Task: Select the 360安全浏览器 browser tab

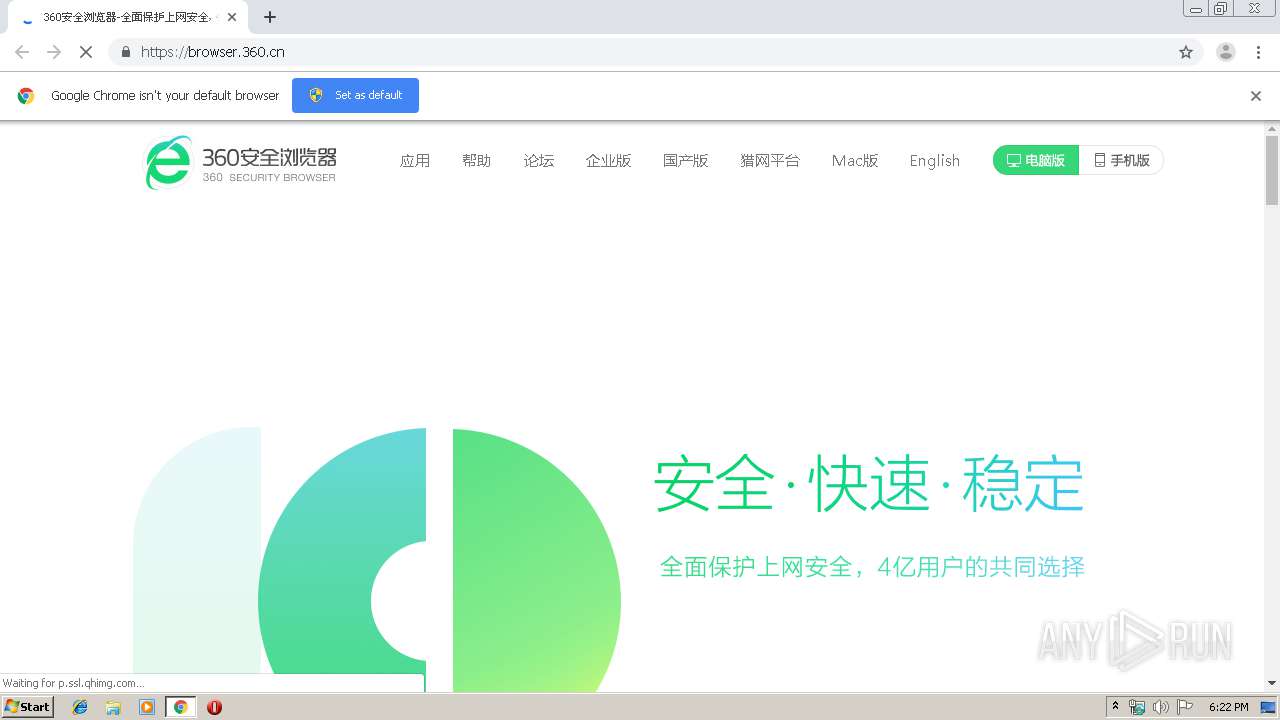Action: coord(128,17)
